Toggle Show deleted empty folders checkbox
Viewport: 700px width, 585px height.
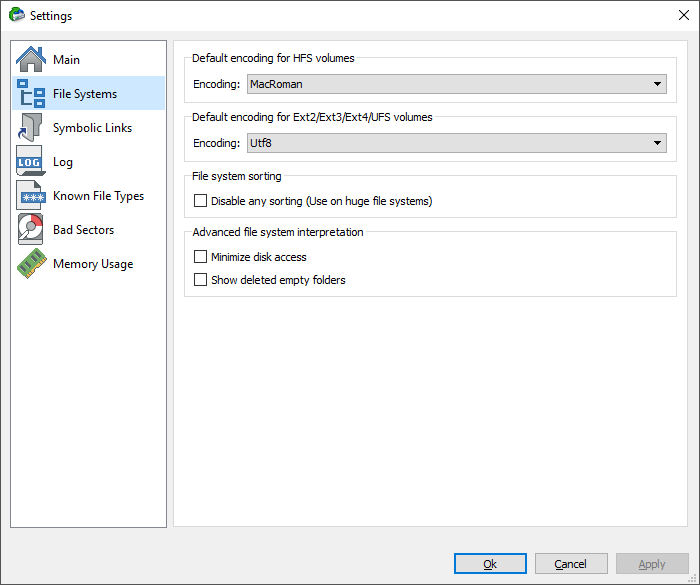pos(200,280)
